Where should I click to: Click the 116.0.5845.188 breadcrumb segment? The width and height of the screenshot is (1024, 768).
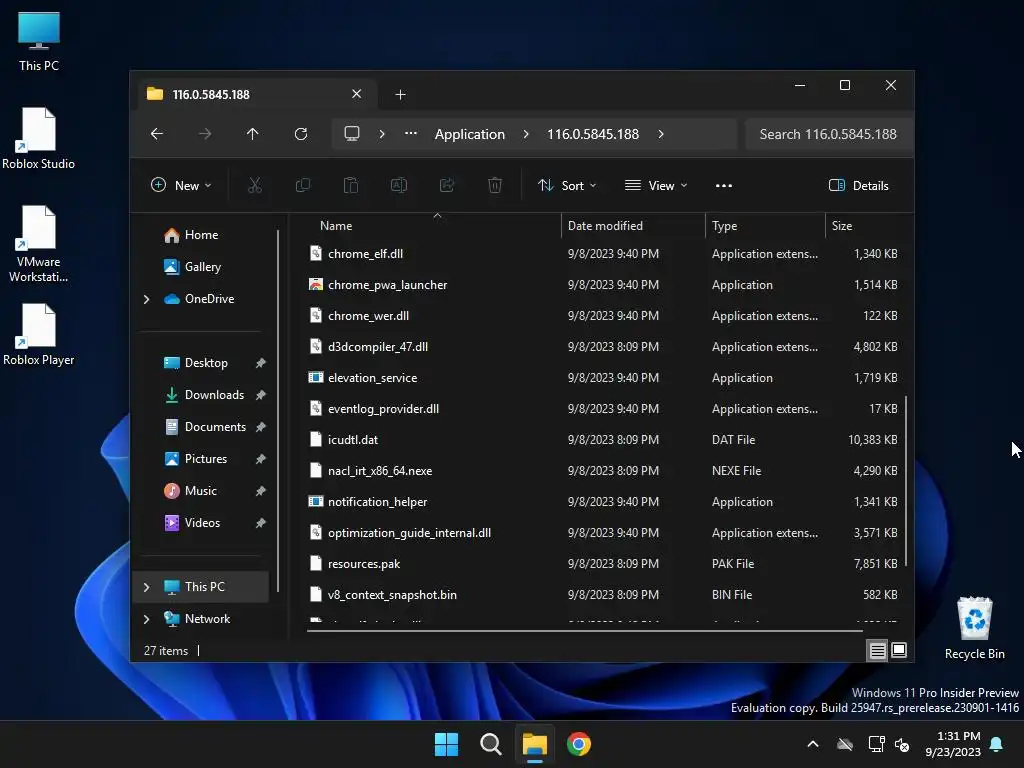(x=593, y=134)
